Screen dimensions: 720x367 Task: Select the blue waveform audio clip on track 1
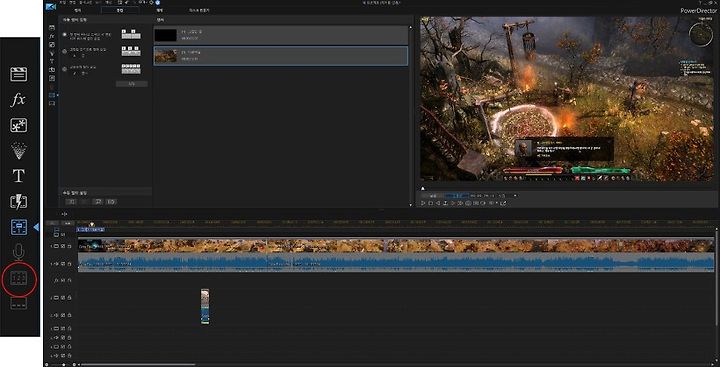(396, 263)
